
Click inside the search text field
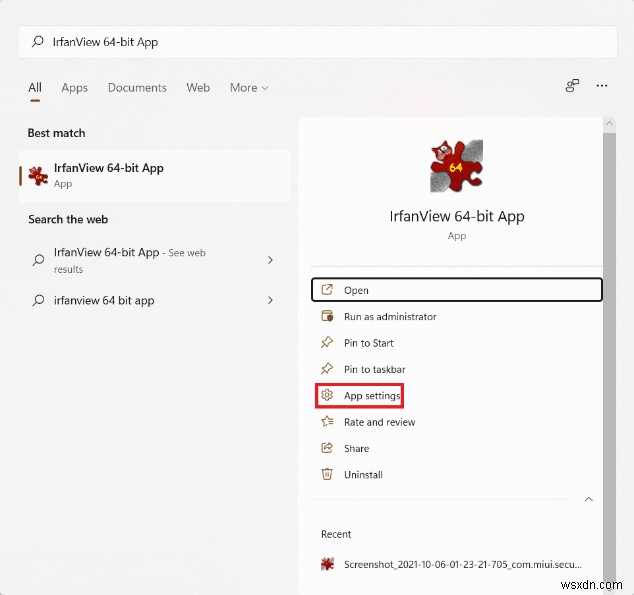coord(317,42)
